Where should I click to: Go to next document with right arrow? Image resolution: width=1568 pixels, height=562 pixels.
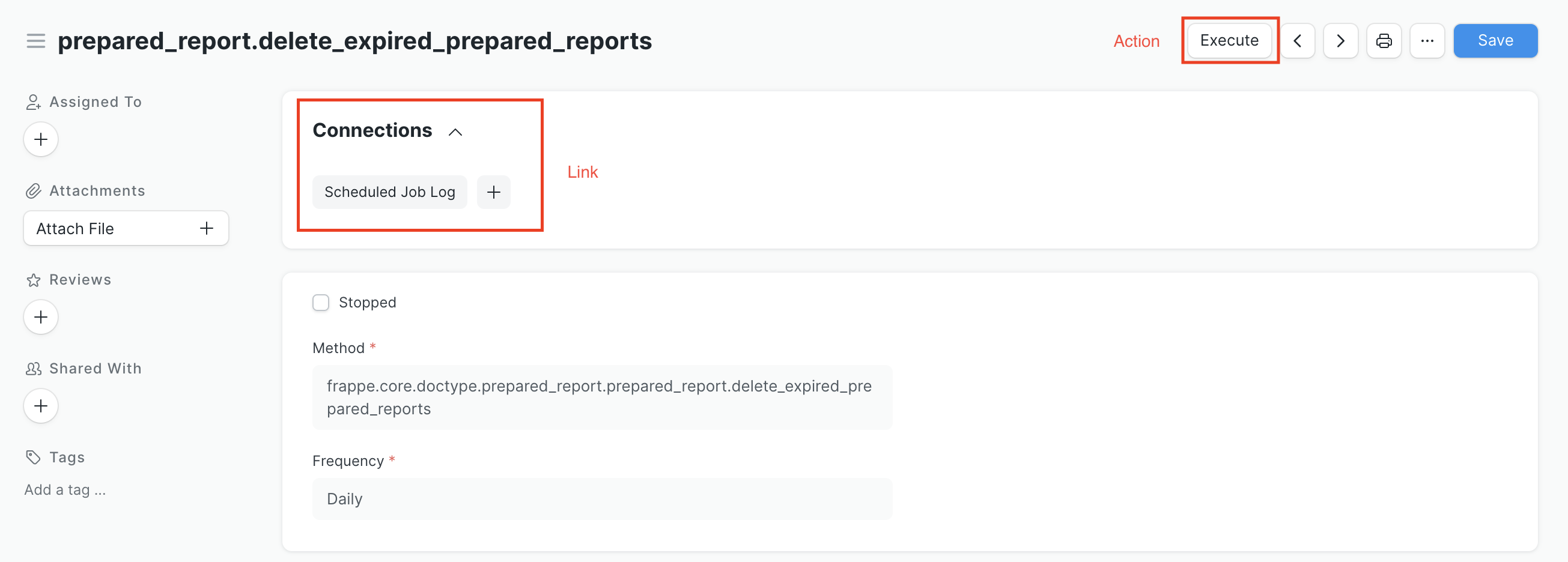1340,40
